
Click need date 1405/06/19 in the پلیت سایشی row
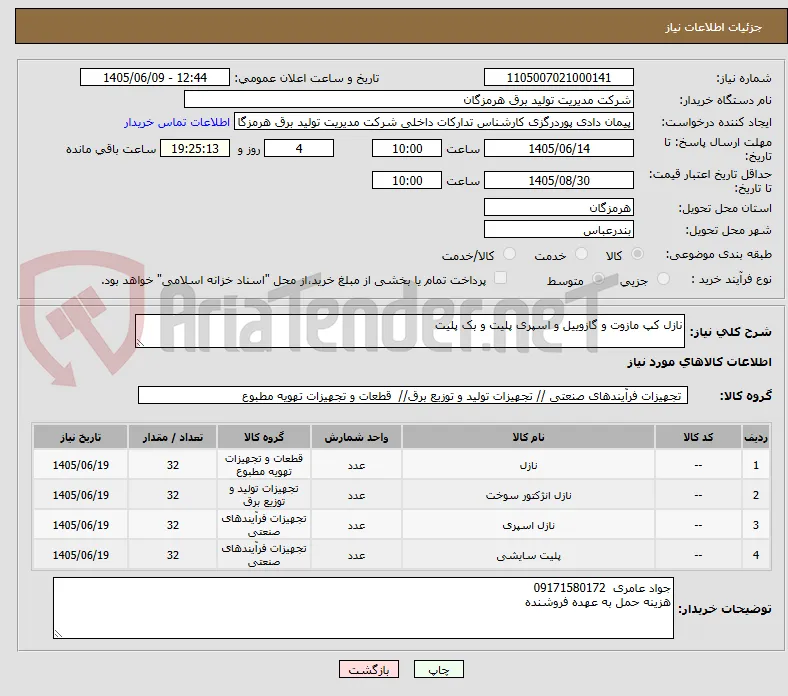[80, 555]
